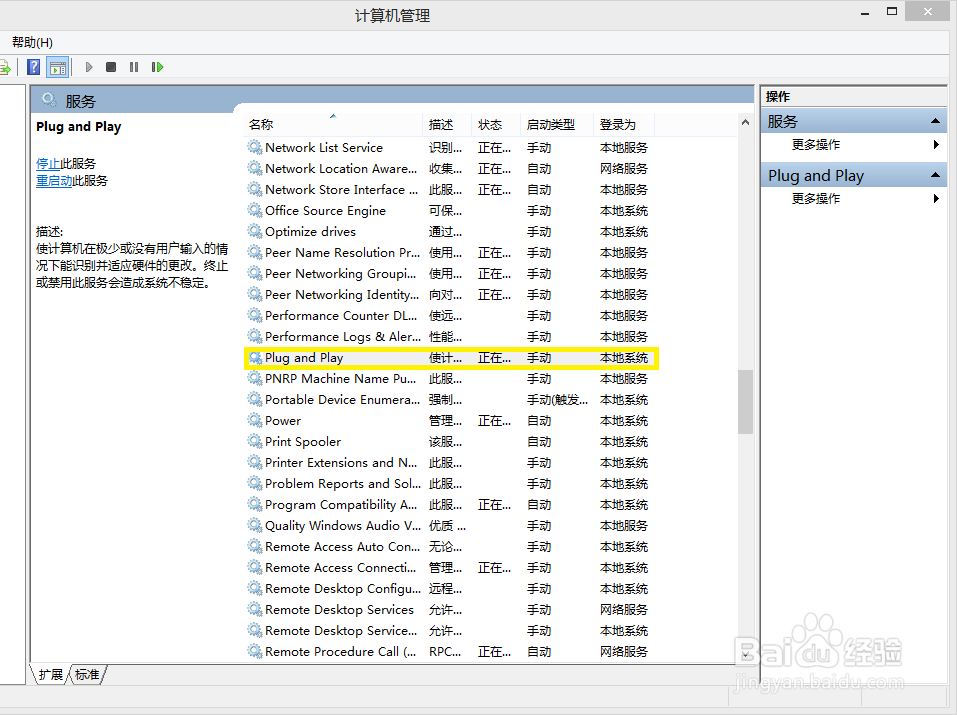This screenshot has height=715, width=957.
Task: Minimize the 计算机管理 window
Action: [x=865, y=12]
